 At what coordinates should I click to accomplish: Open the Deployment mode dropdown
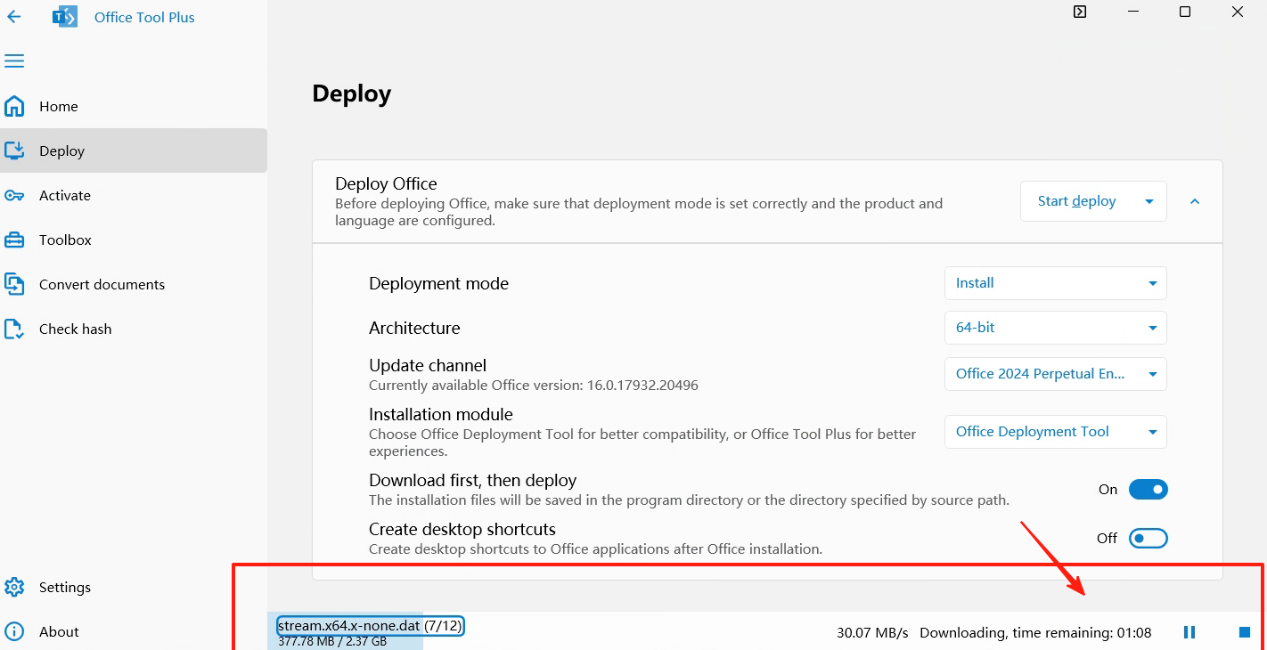tap(1055, 283)
